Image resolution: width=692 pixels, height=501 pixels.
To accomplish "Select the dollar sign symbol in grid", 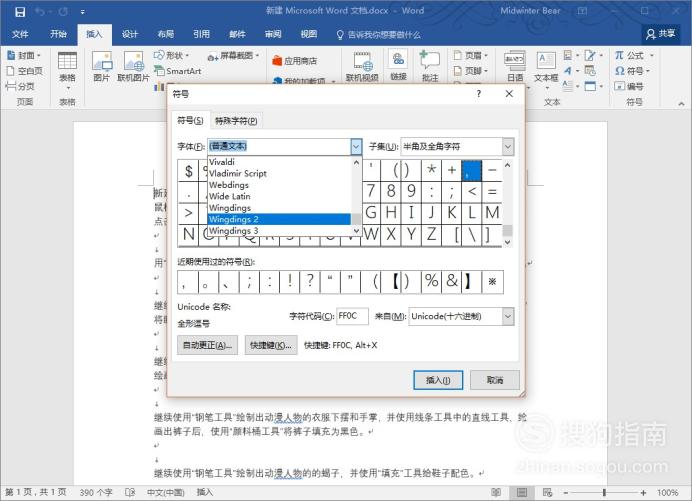I will (x=188, y=170).
